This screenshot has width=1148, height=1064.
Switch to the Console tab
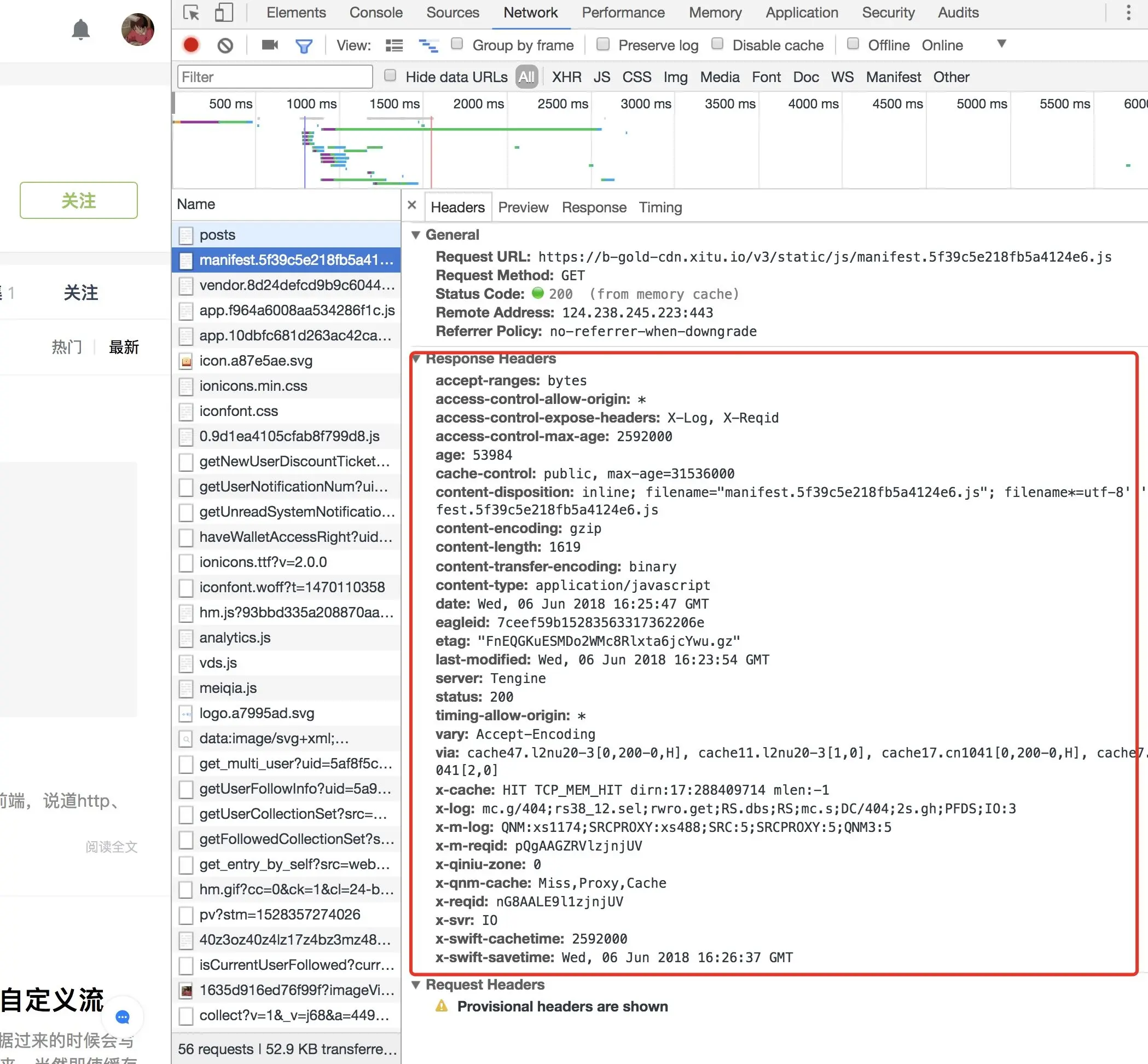375,13
